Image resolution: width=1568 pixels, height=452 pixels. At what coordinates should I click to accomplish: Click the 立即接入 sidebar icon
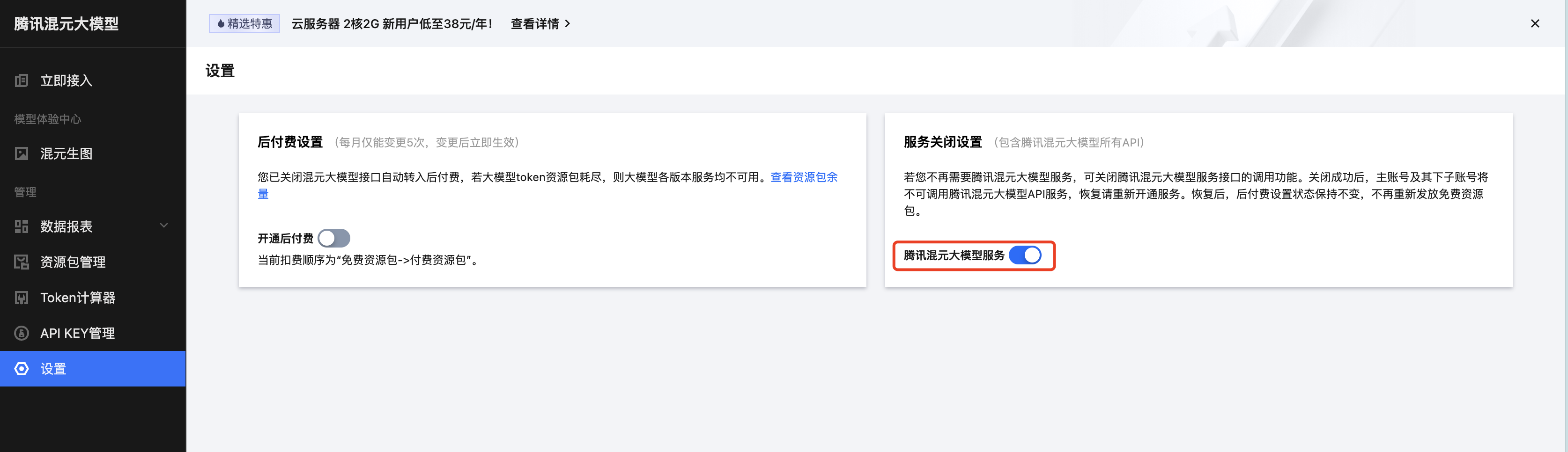point(21,80)
